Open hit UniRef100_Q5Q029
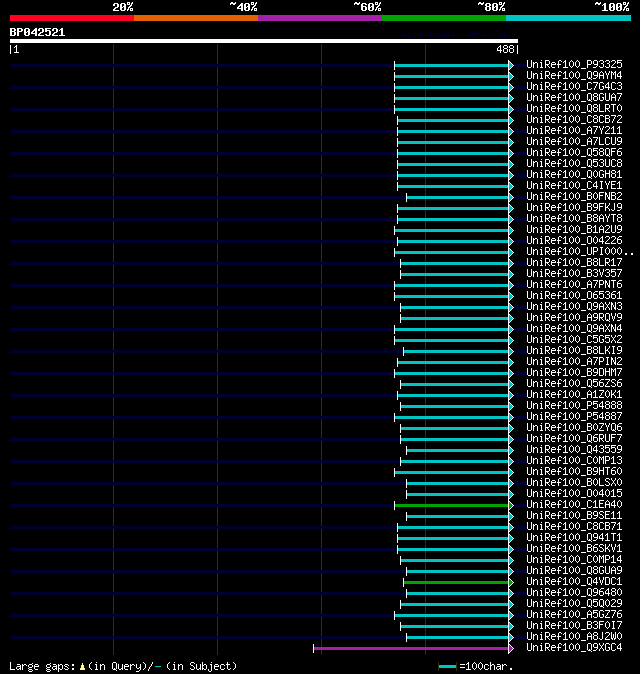Image resolution: width=640 pixels, height=674 pixels. tap(574, 604)
